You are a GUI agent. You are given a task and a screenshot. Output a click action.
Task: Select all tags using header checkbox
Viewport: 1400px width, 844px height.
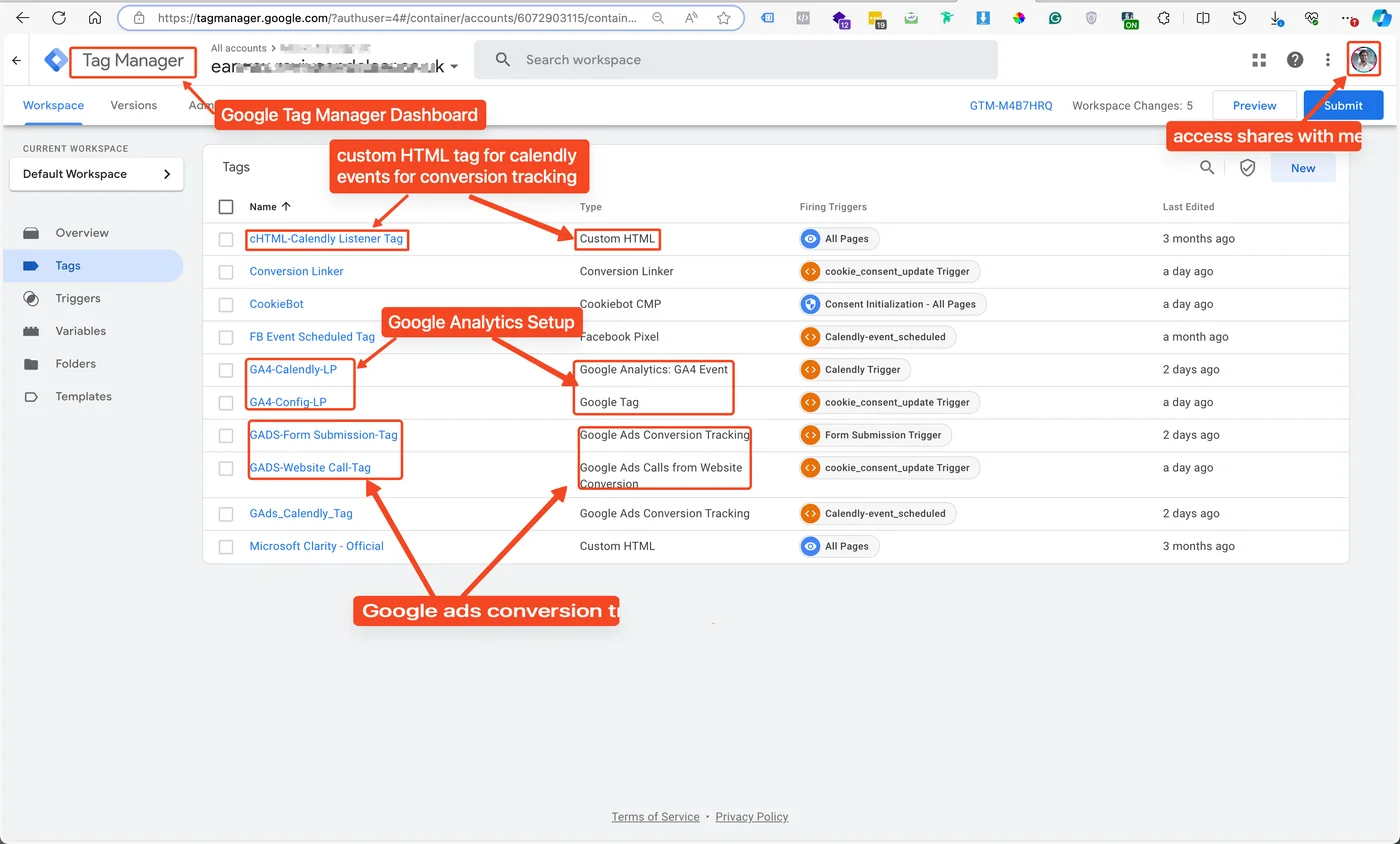click(x=226, y=206)
